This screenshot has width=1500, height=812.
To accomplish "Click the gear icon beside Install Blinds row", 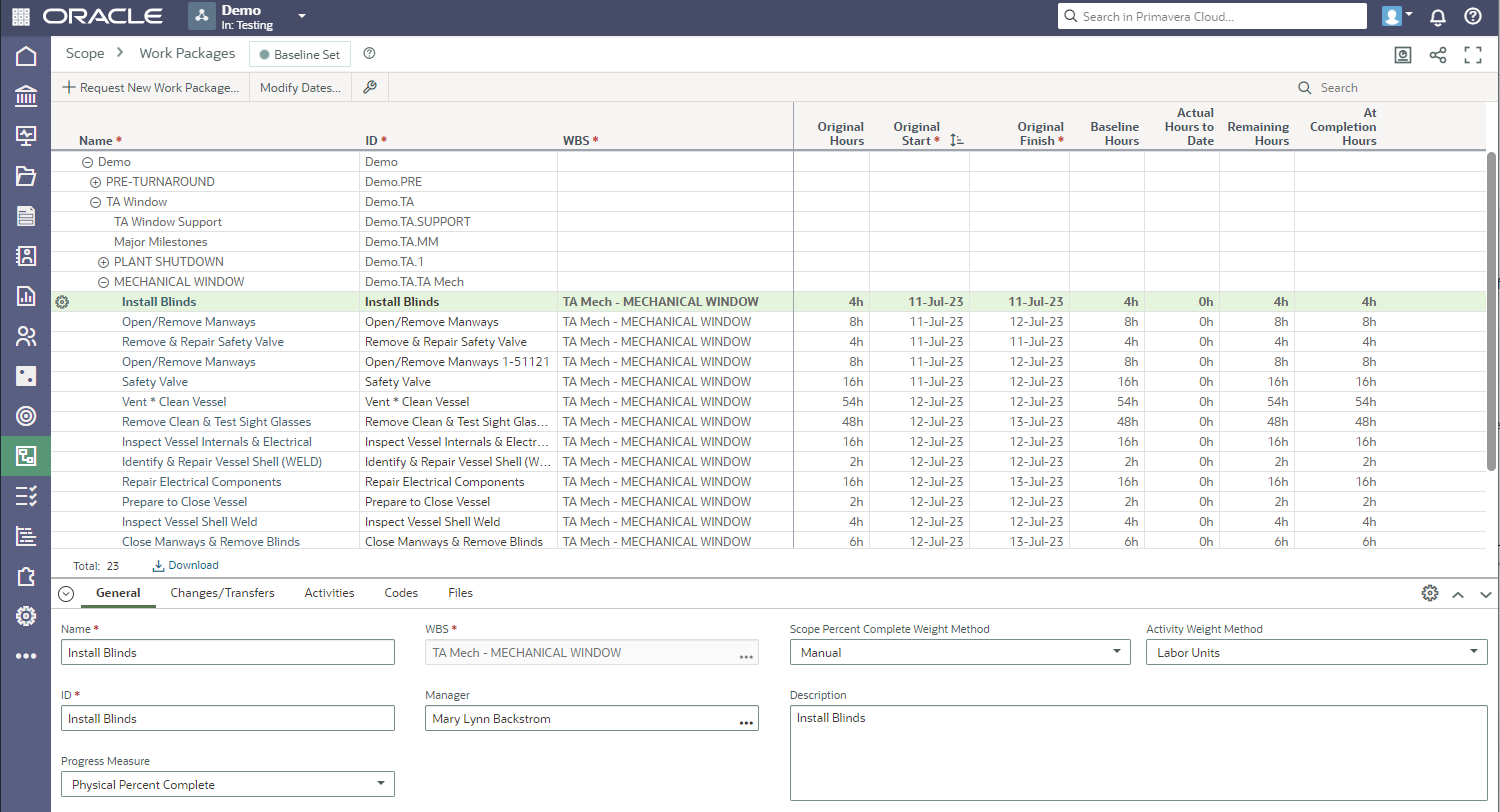I will (62, 302).
